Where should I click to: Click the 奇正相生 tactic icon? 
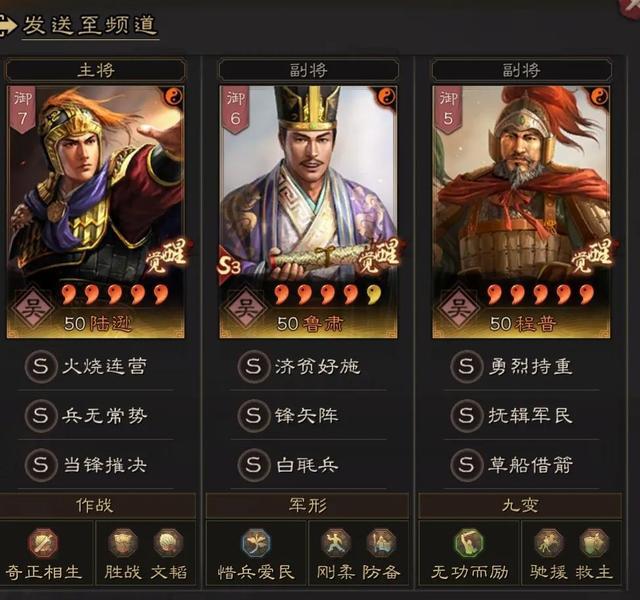43,543
